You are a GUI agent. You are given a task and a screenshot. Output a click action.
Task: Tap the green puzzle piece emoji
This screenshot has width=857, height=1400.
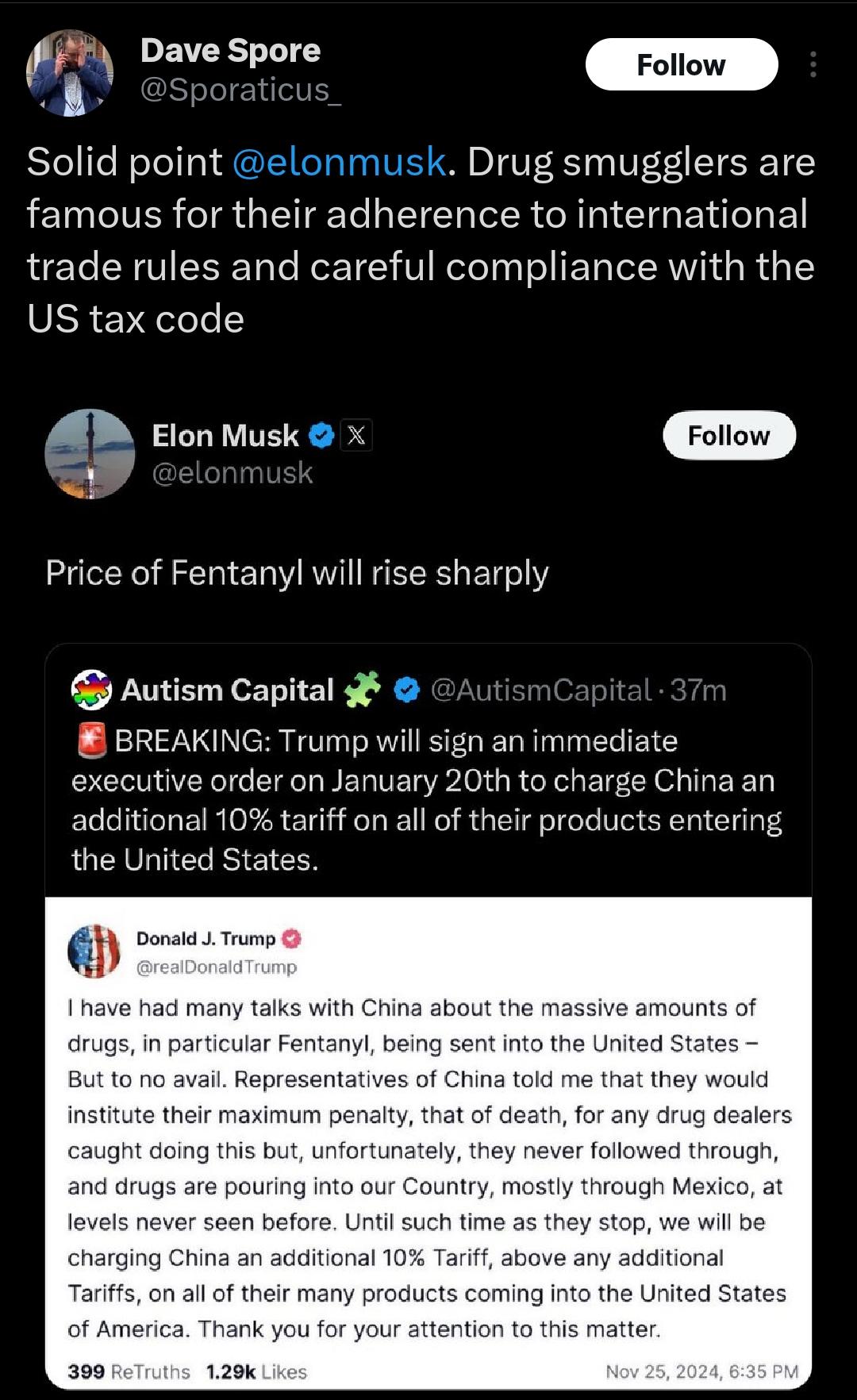pyautogui.click(x=363, y=689)
